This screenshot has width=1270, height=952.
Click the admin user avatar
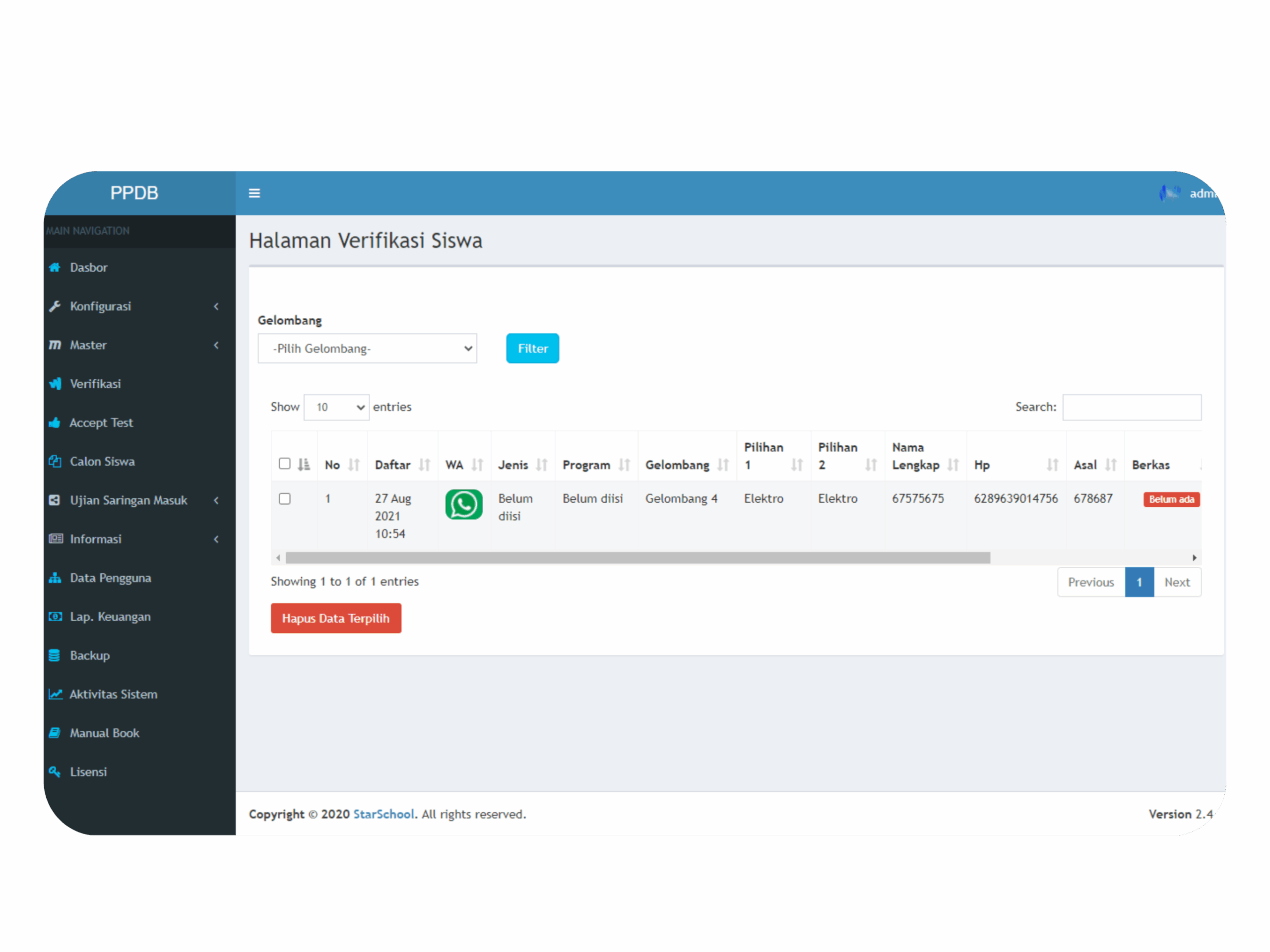(x=1170, y=193)
